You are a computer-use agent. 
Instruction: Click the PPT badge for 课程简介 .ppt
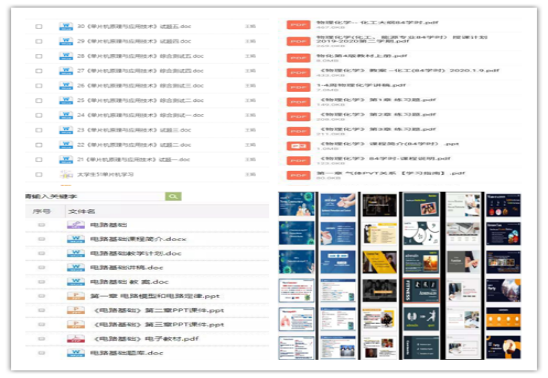pos(298,146)
